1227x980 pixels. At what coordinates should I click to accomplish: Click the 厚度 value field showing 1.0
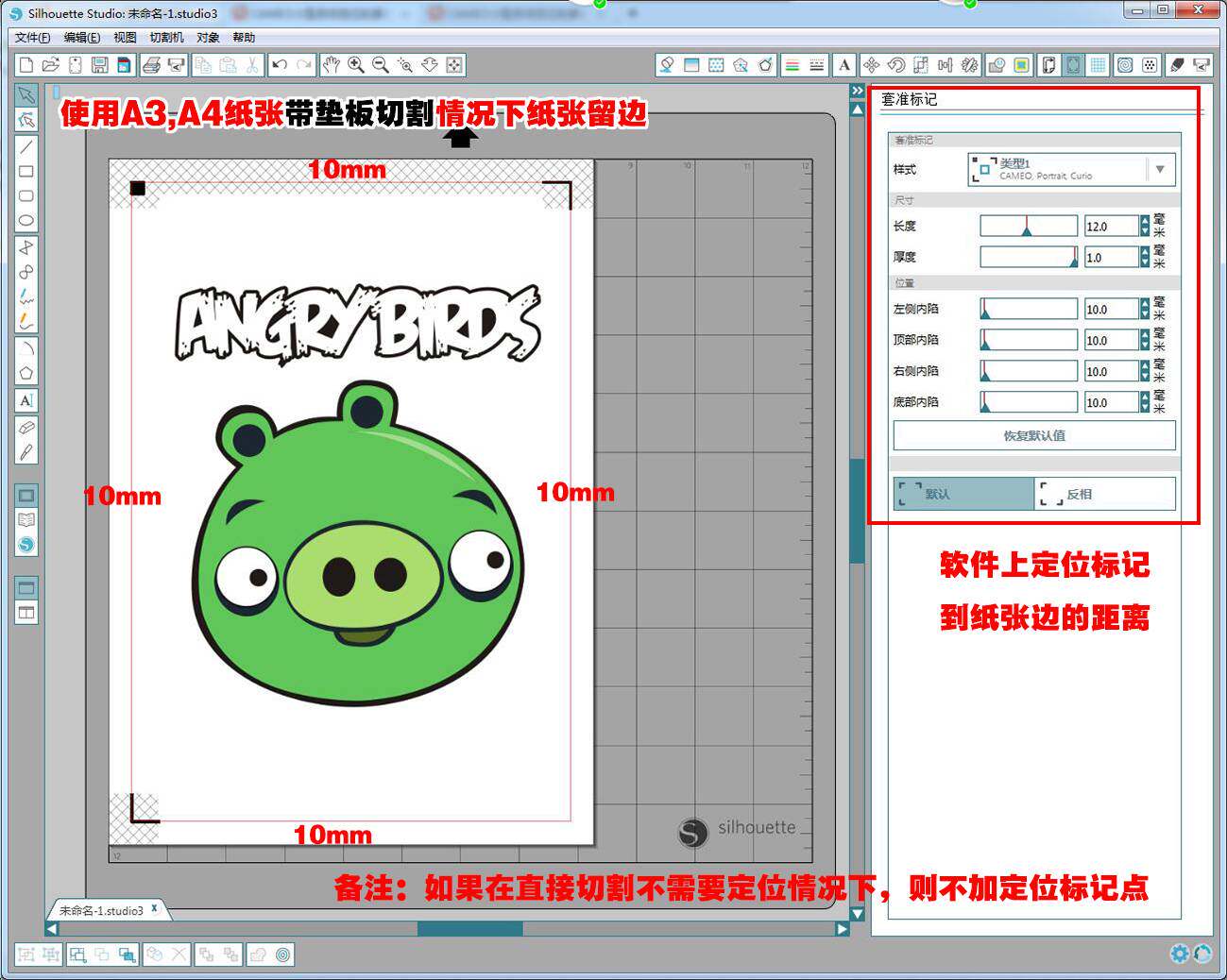coord(1111,257)
